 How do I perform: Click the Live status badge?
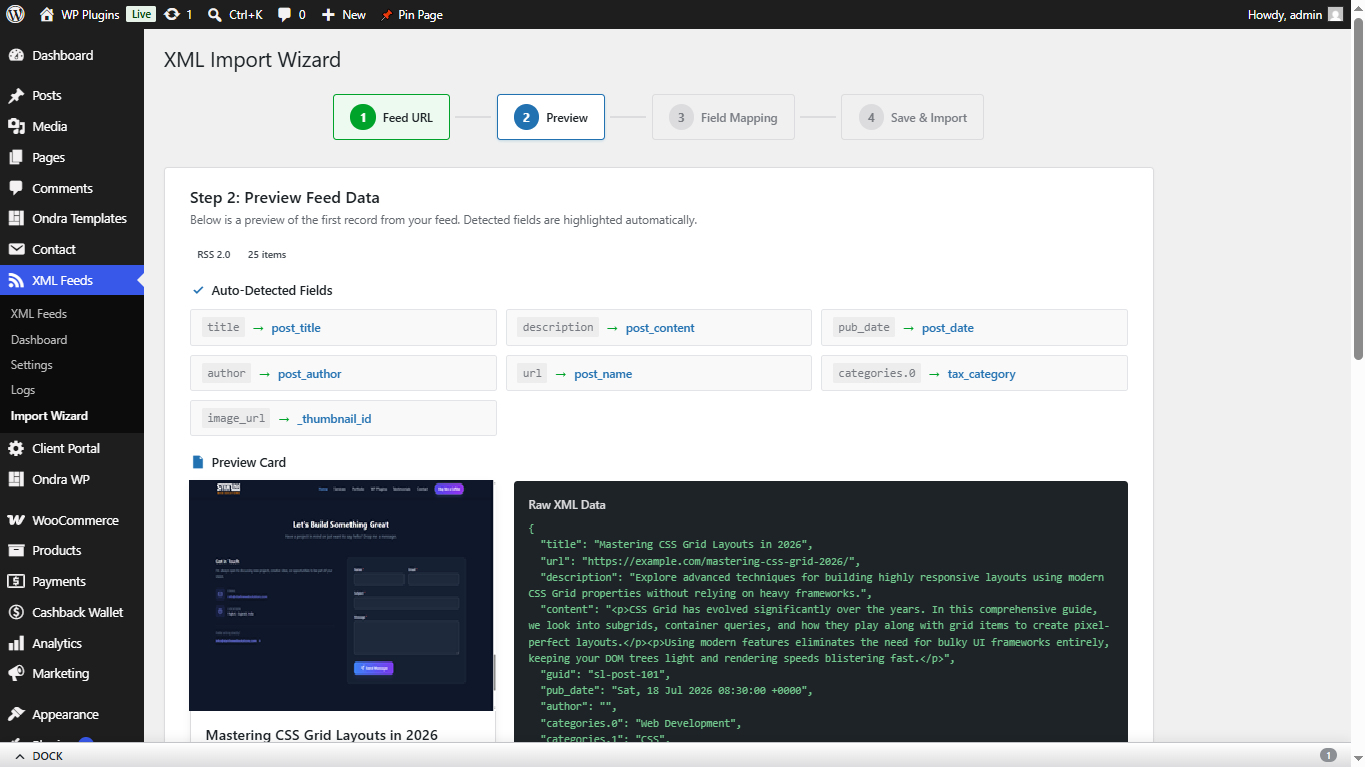coord(141,14)
